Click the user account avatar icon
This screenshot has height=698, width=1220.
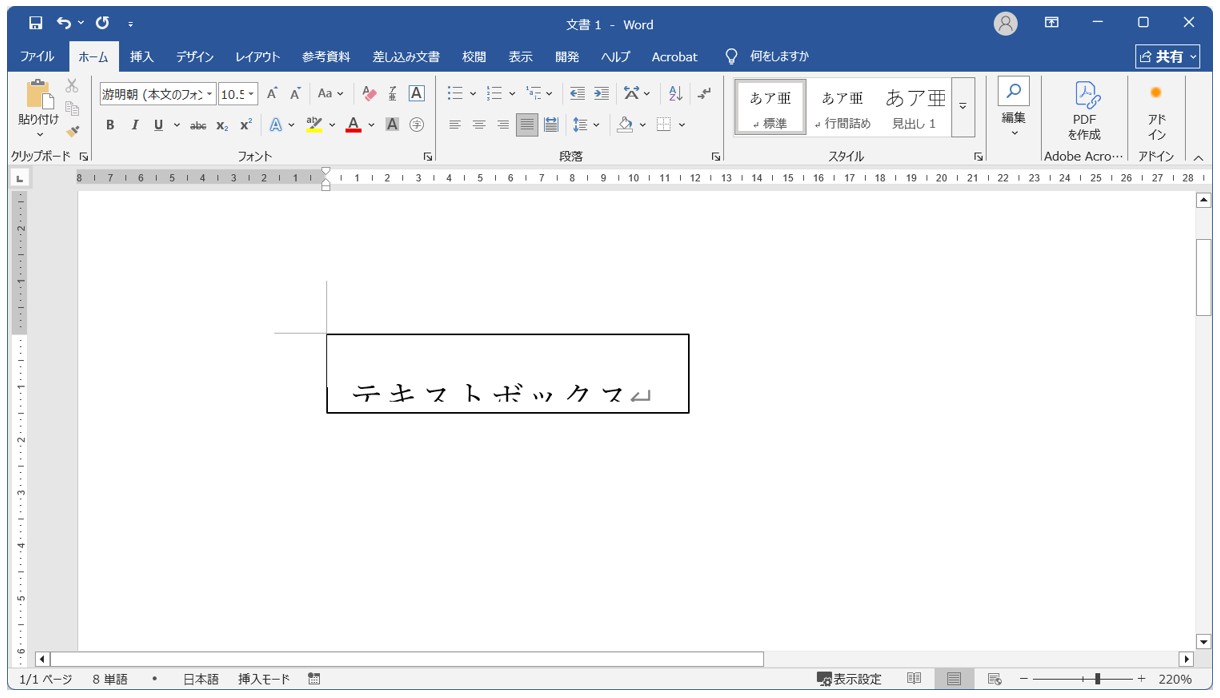point(1006,23)
